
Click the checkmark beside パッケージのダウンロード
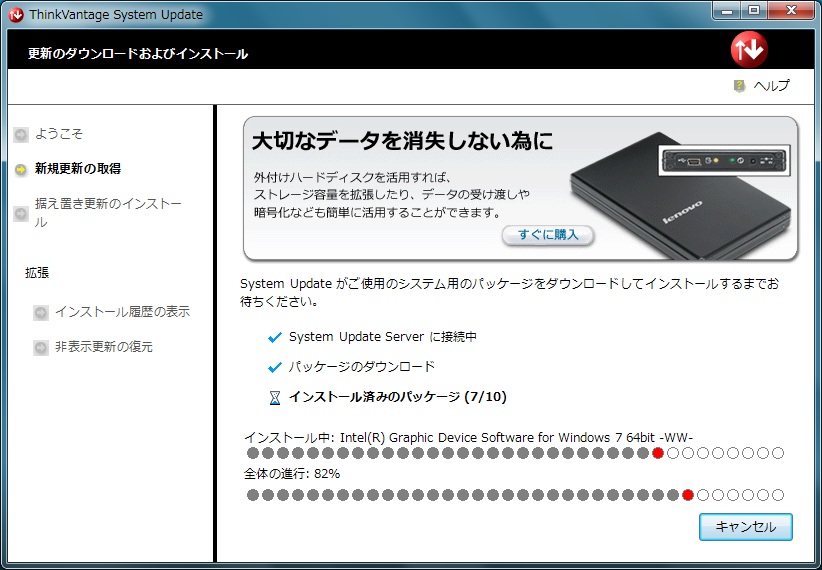(275, 367)
